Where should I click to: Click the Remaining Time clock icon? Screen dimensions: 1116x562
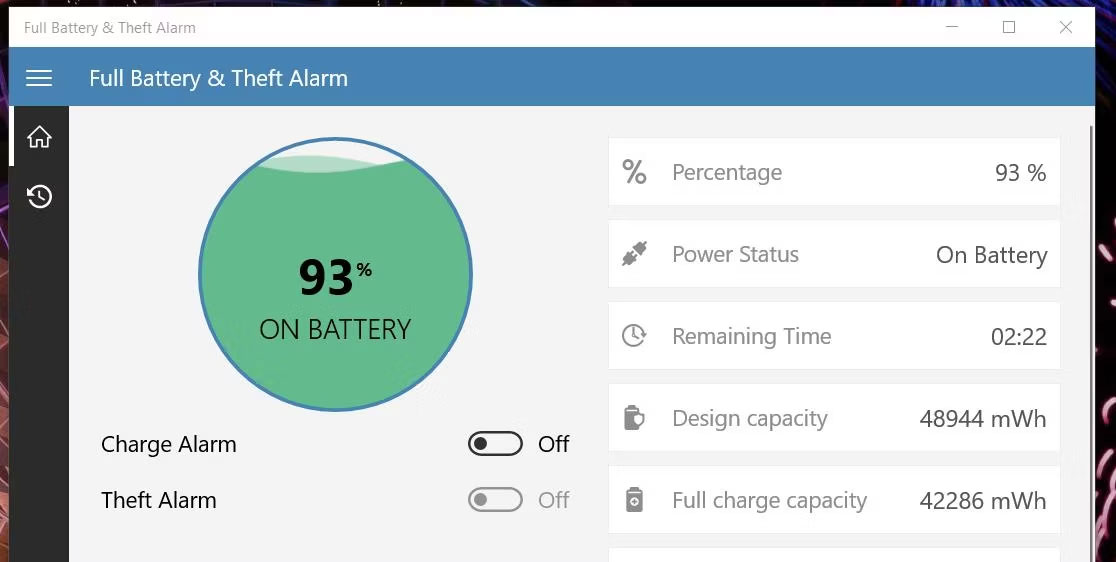coord(634,336)
